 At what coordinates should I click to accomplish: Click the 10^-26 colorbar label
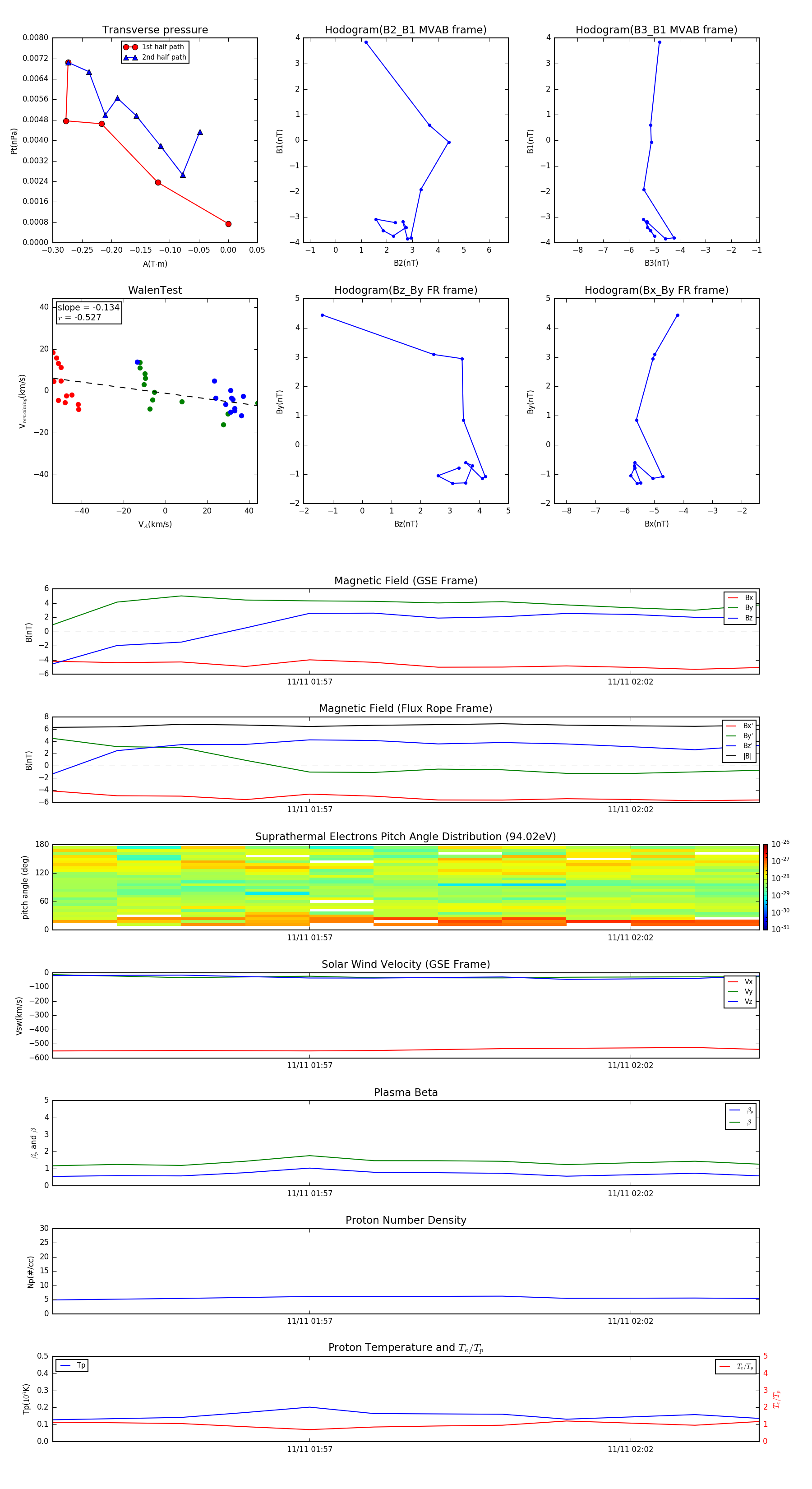click(780, 844)
